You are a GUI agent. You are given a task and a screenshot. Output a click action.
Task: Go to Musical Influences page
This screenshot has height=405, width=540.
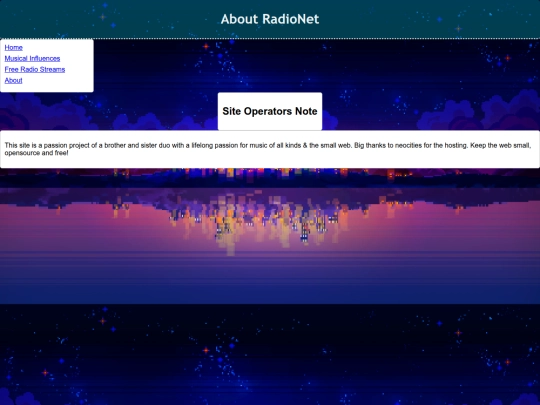tap(32, 59)
